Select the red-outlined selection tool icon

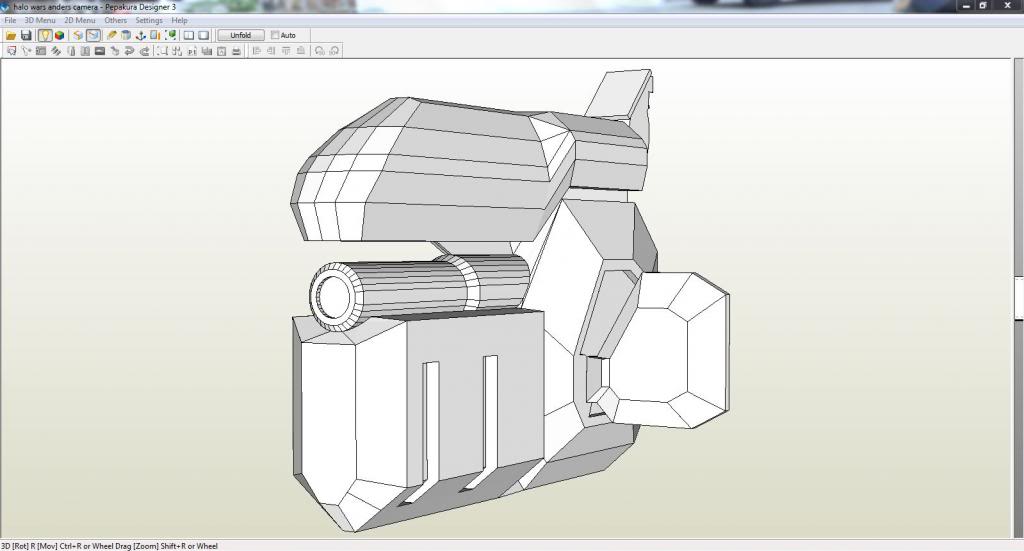pyautogui.click(x=11, y=51)
